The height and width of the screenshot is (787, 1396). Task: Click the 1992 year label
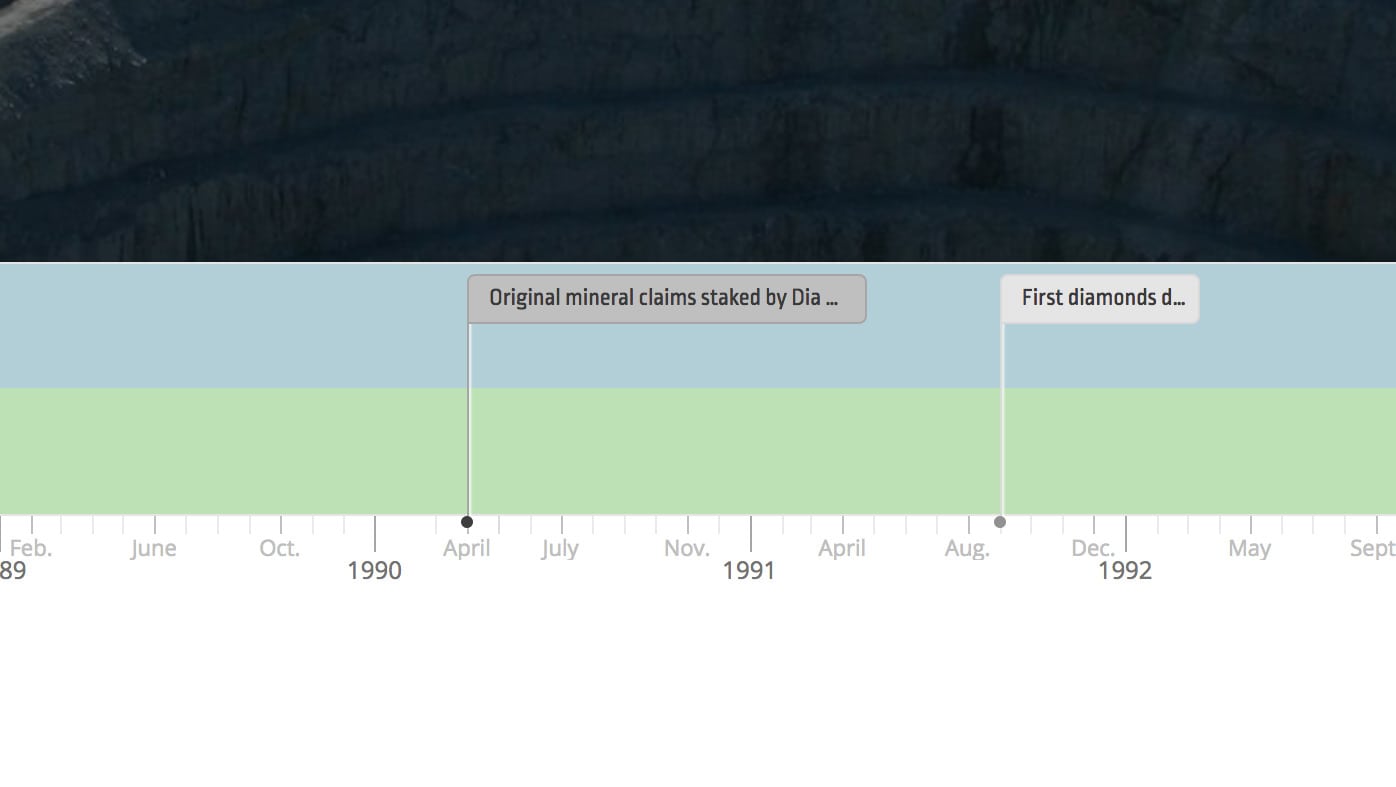pos(1125,570)
